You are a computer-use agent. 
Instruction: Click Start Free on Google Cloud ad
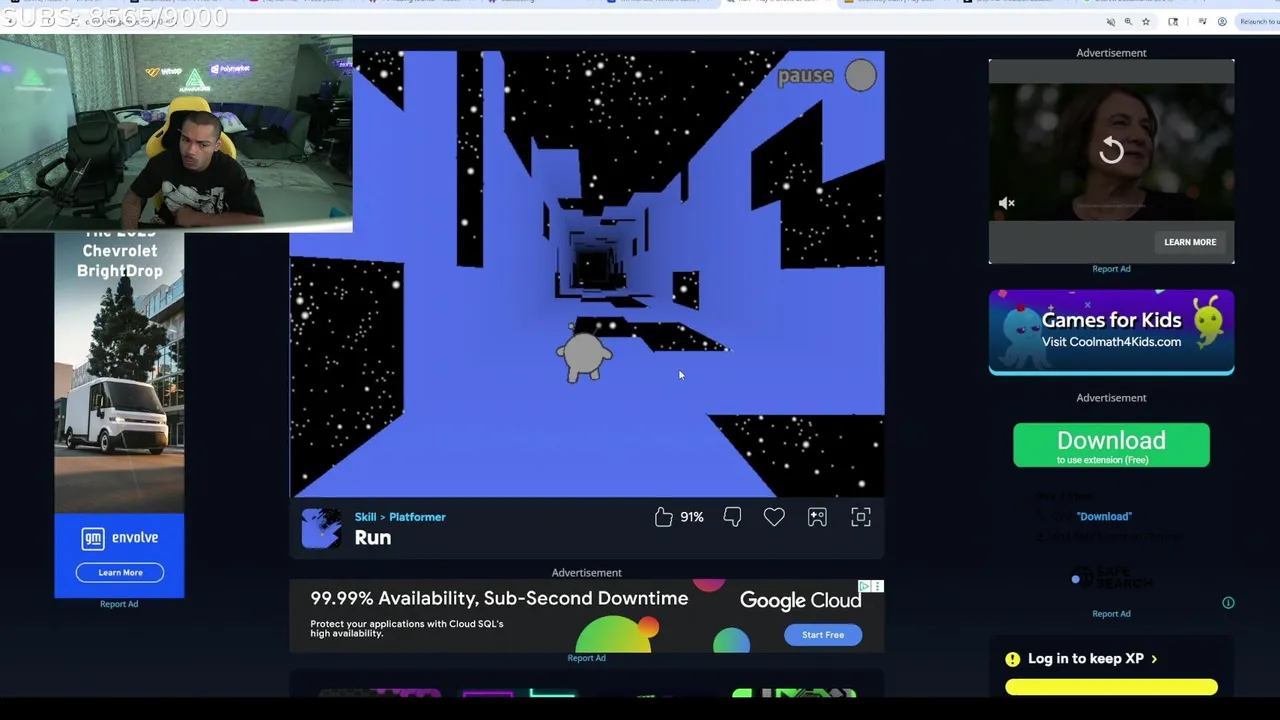[823, 635]
